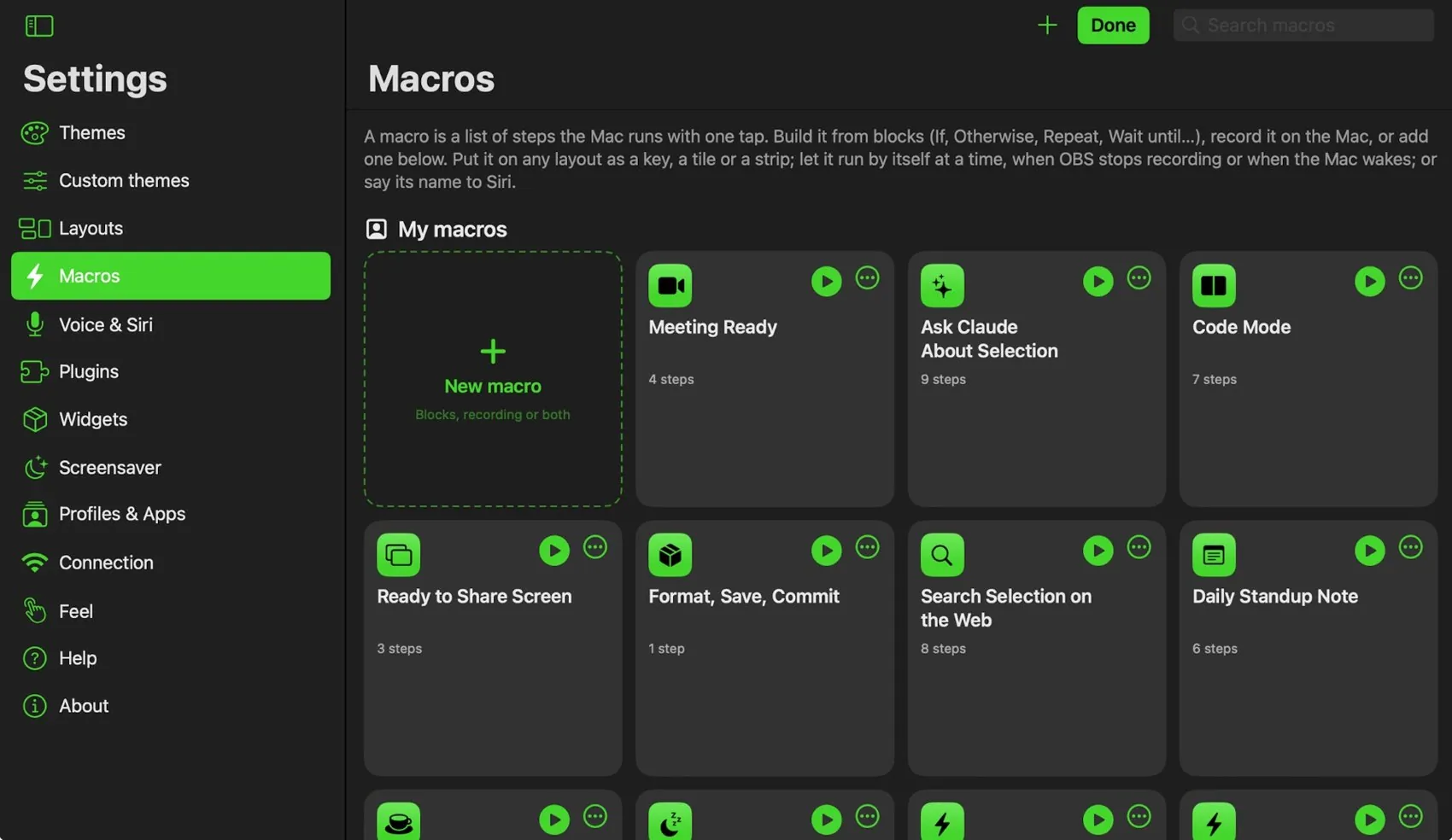Click the Daily Standup Note icon
Screen dimensions: 1452x840
point(1214,555)
